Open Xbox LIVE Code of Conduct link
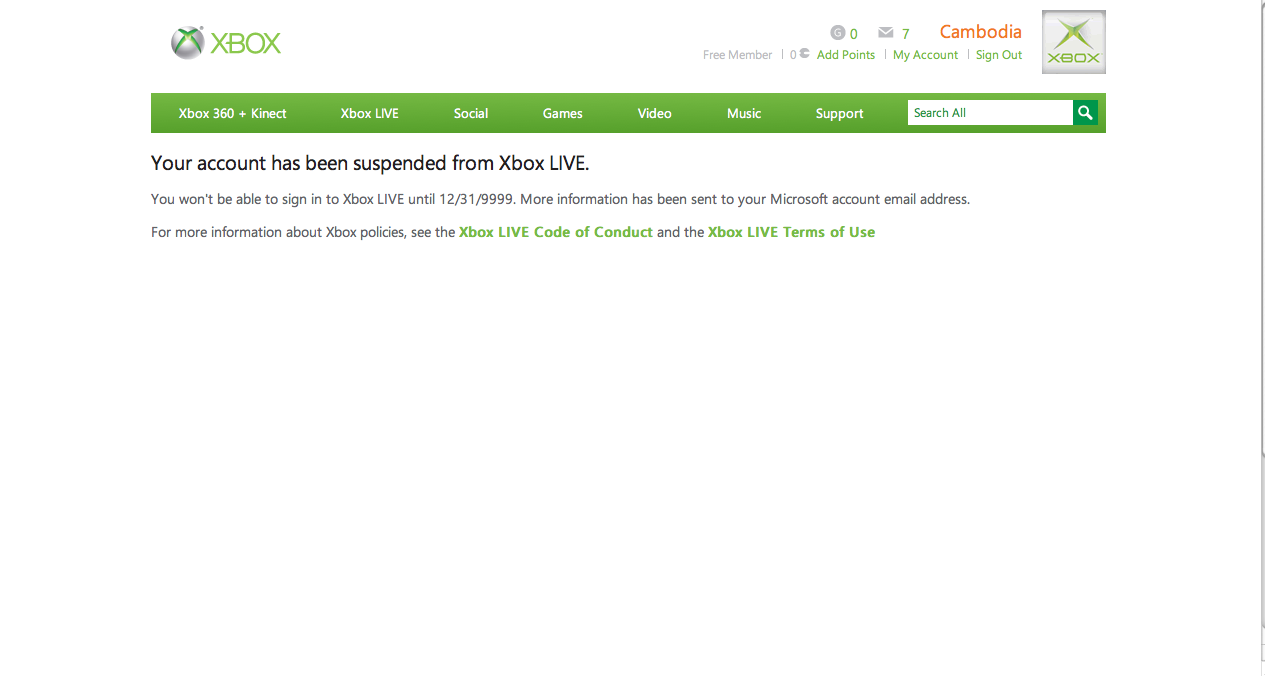 (x=555, y=232)
